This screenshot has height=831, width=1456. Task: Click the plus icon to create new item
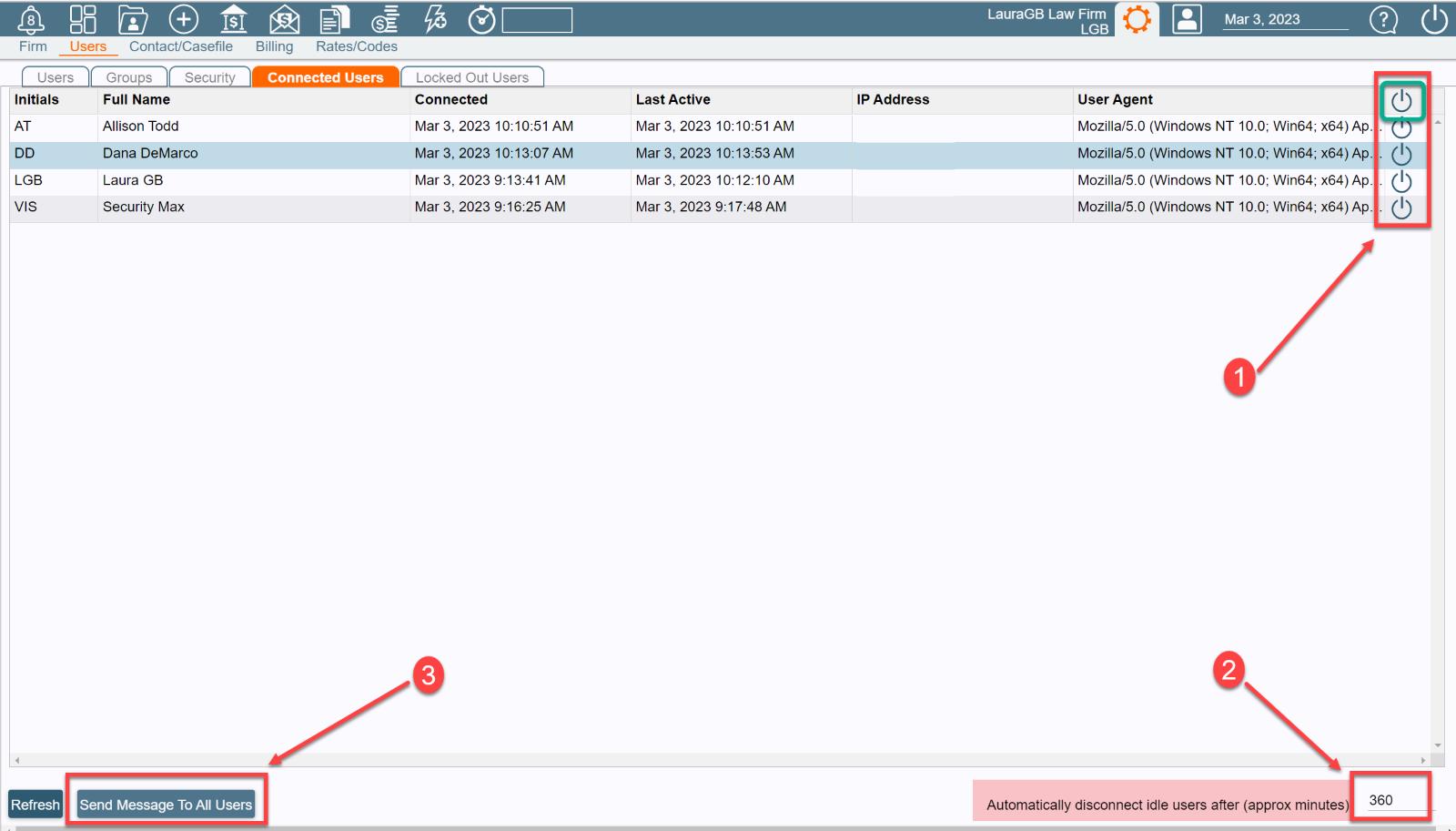183,18
